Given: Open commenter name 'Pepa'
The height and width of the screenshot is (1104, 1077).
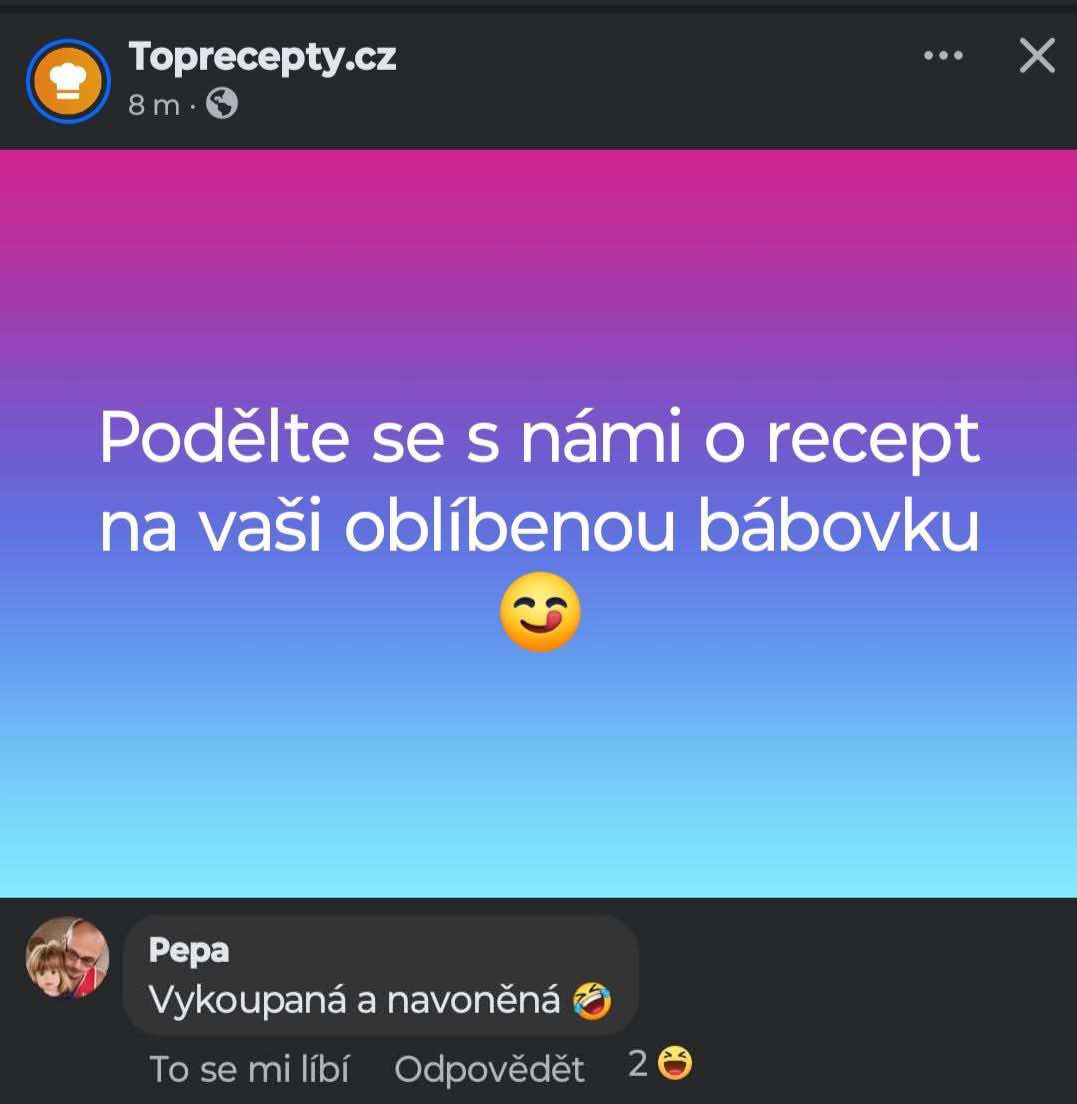Looking at the screenshot, I should tap(189, 951).
